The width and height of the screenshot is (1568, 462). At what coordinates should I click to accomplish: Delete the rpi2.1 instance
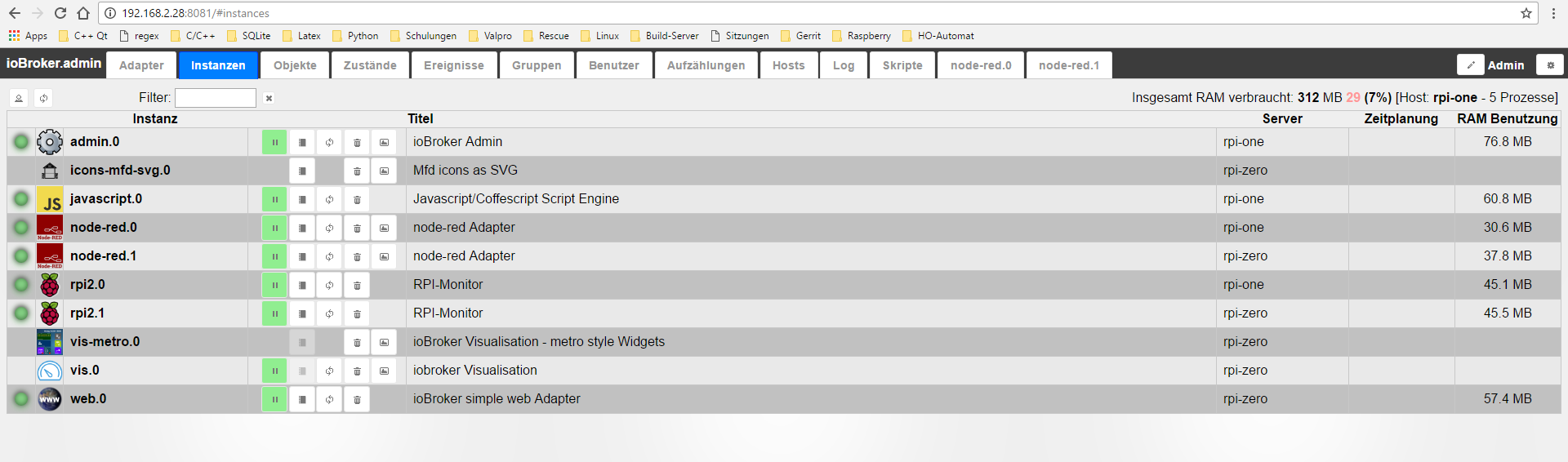pos(357,313)
